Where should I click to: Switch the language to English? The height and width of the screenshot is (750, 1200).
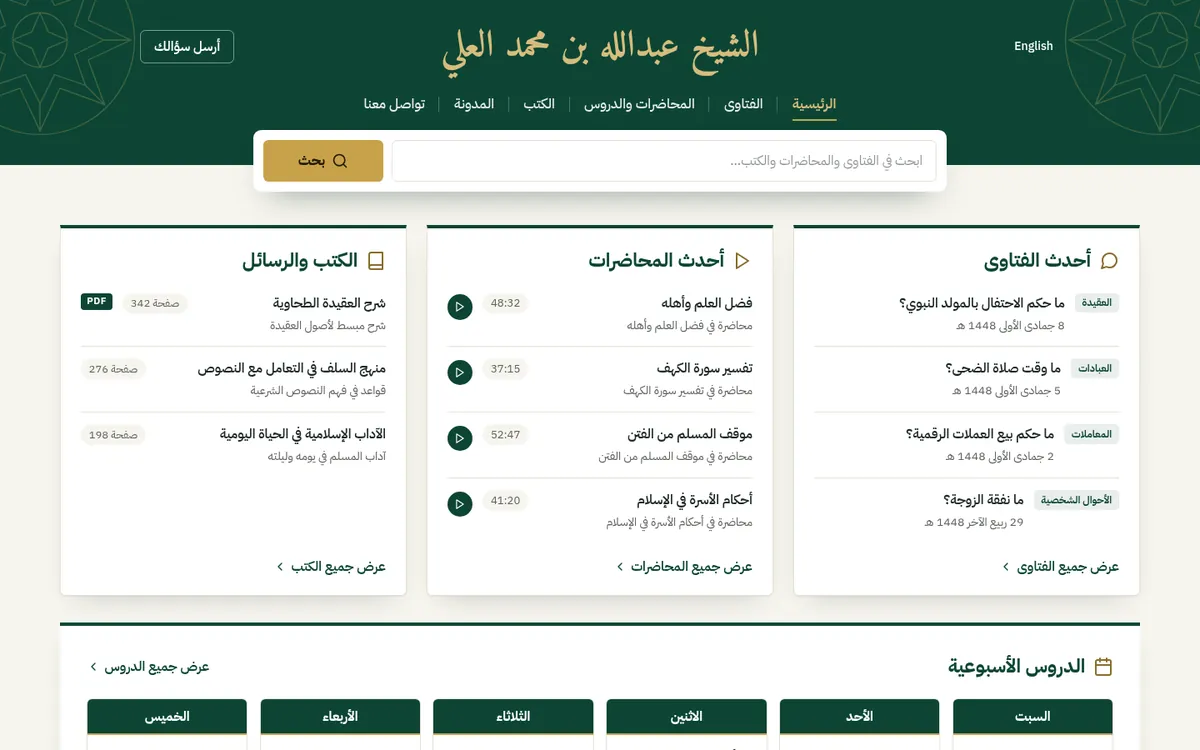tap(1033, 46)
